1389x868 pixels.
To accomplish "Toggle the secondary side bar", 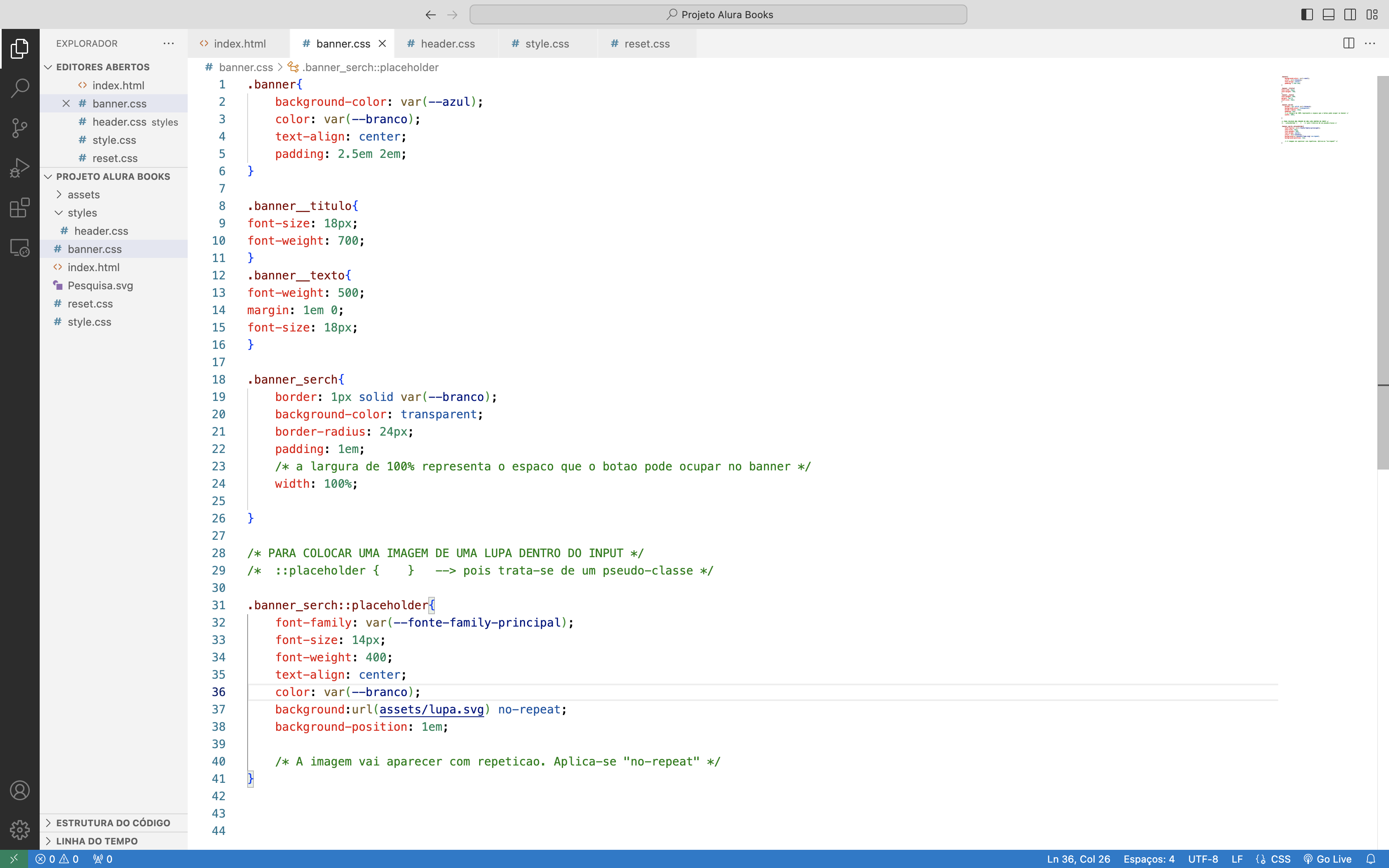I will [x=1350, y=14].
